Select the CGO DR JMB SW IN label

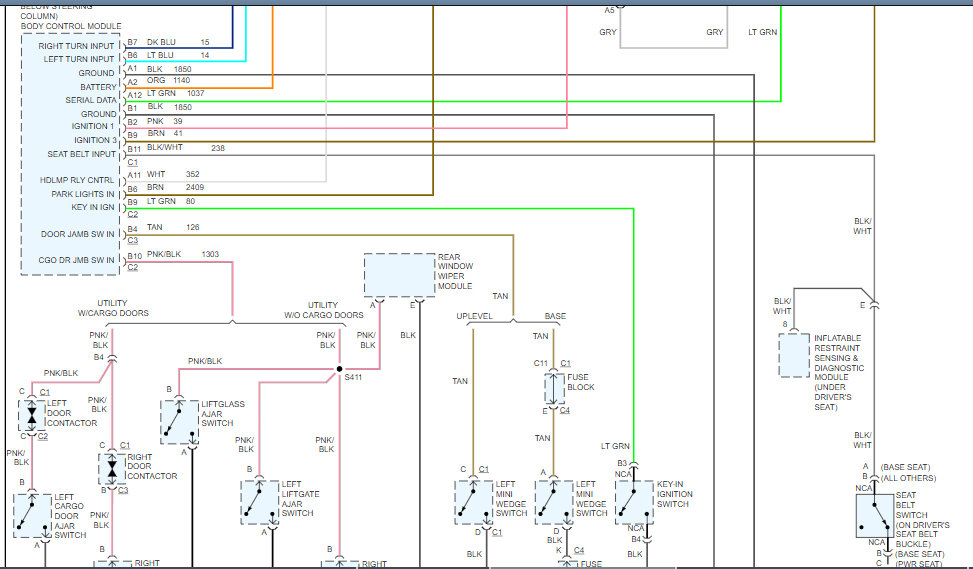tap(76, 260)
